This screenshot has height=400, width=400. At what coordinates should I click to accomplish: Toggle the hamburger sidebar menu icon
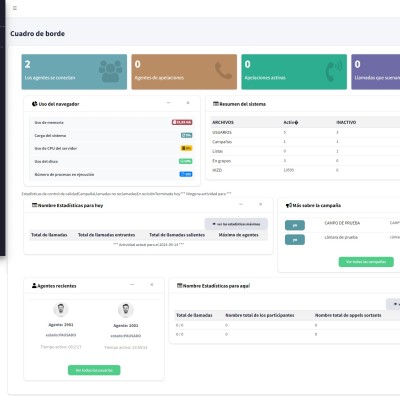pos(15,8)
